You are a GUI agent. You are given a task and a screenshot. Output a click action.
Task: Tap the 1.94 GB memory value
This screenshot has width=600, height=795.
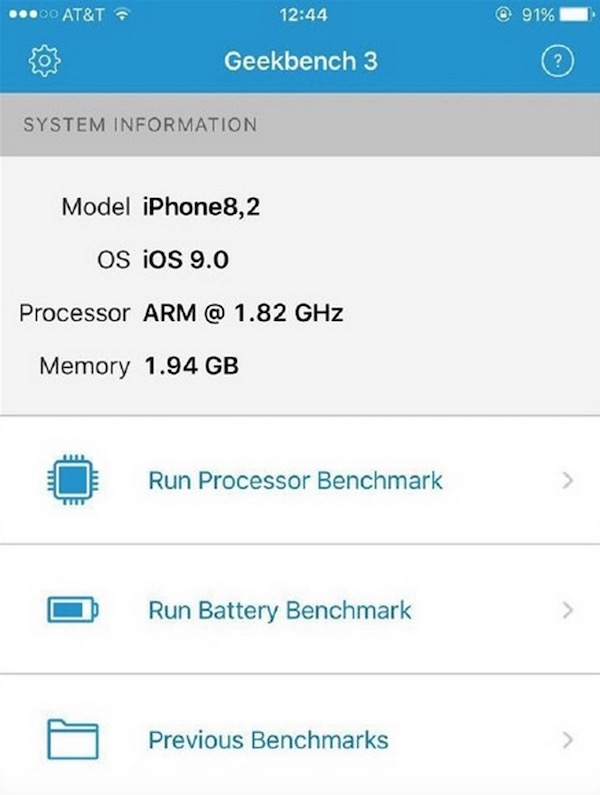(x=191, y=366)
